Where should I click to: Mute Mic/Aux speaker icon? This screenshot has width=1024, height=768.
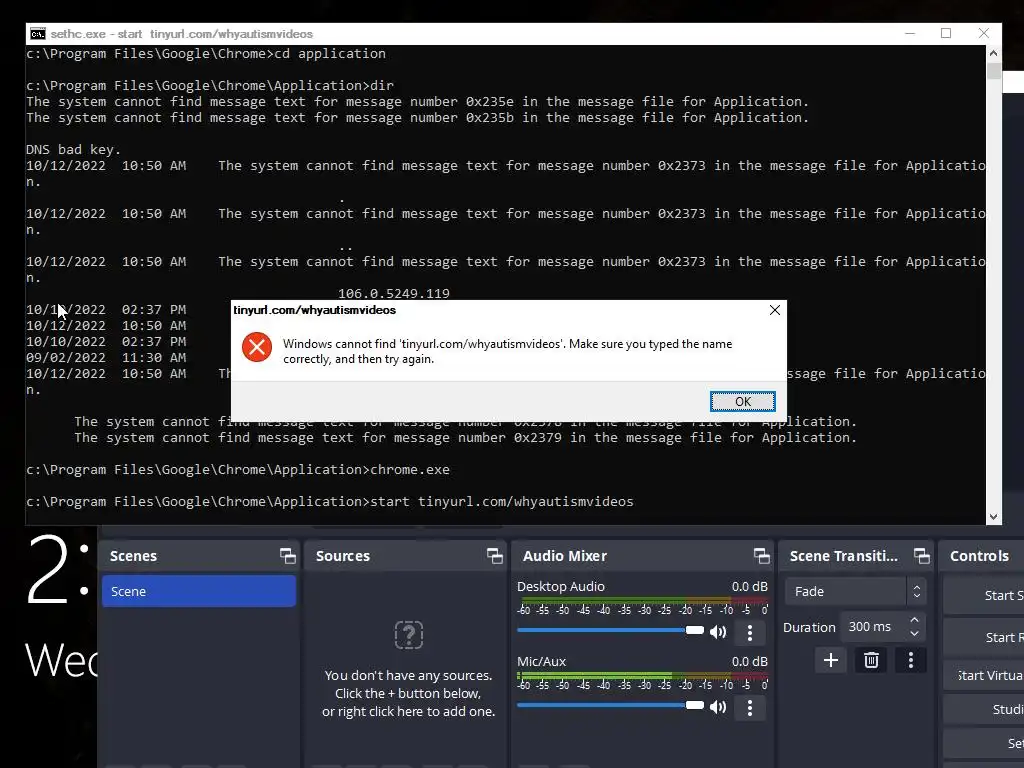[718, 707]
